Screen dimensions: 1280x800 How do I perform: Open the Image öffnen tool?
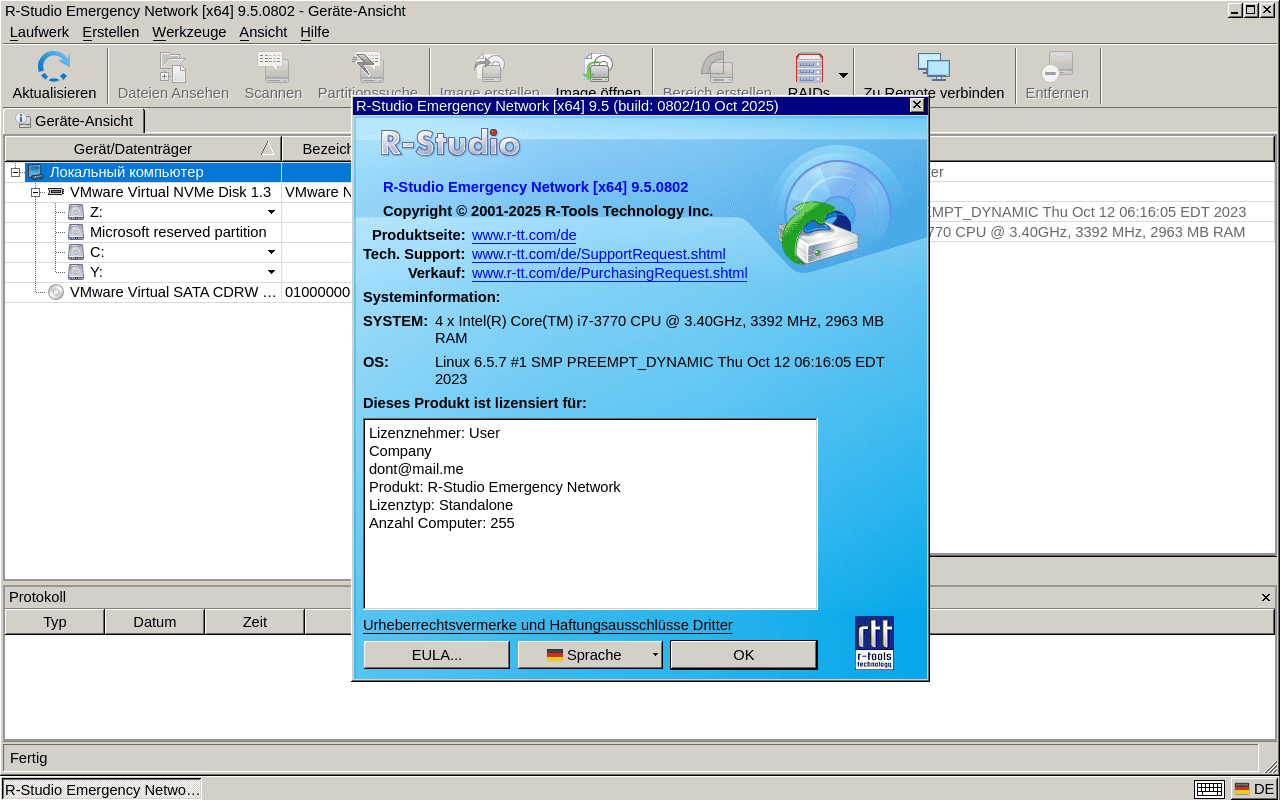pos(597,68)
